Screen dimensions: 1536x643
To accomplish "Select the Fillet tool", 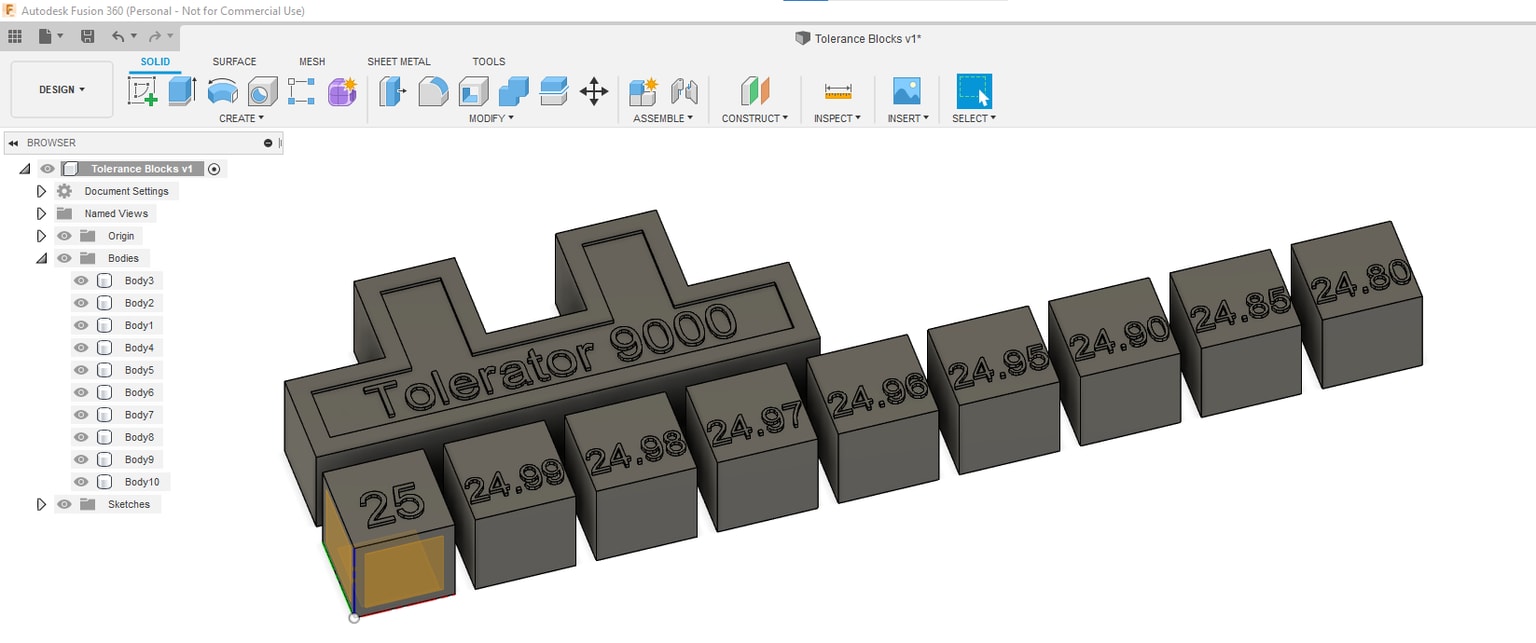I will 433,92.
